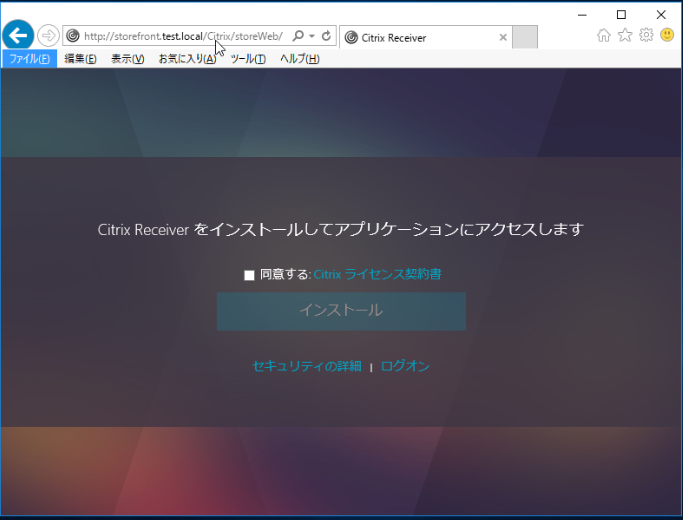Click the Citrix Receiver tab favicon
Viewport: 683px width, 520px height.
pos(351,38)
